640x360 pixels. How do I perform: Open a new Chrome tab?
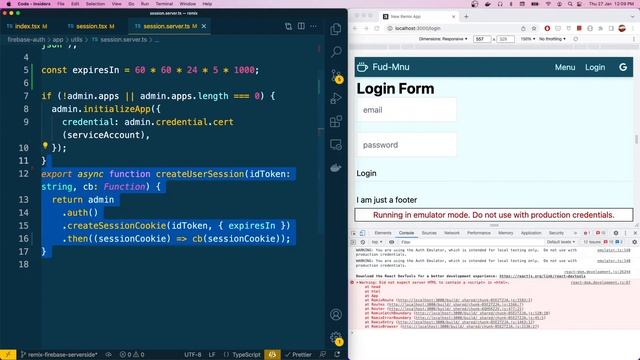tap(466, 16)
